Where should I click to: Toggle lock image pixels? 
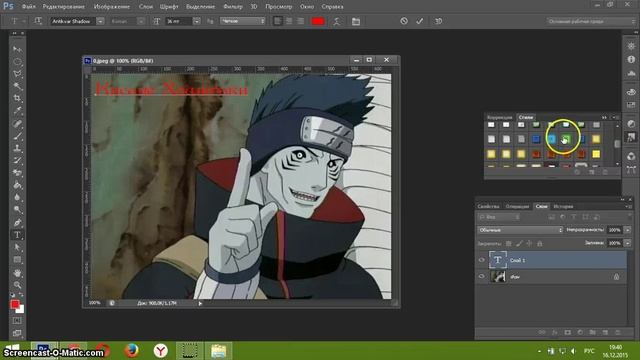click(x=519, y=243)
